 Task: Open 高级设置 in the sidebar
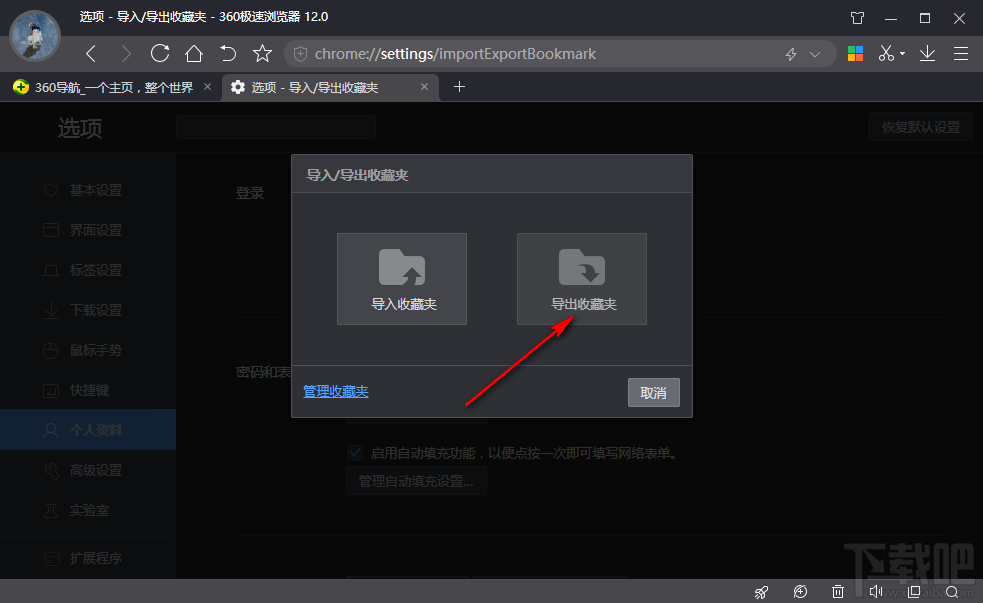88,470
